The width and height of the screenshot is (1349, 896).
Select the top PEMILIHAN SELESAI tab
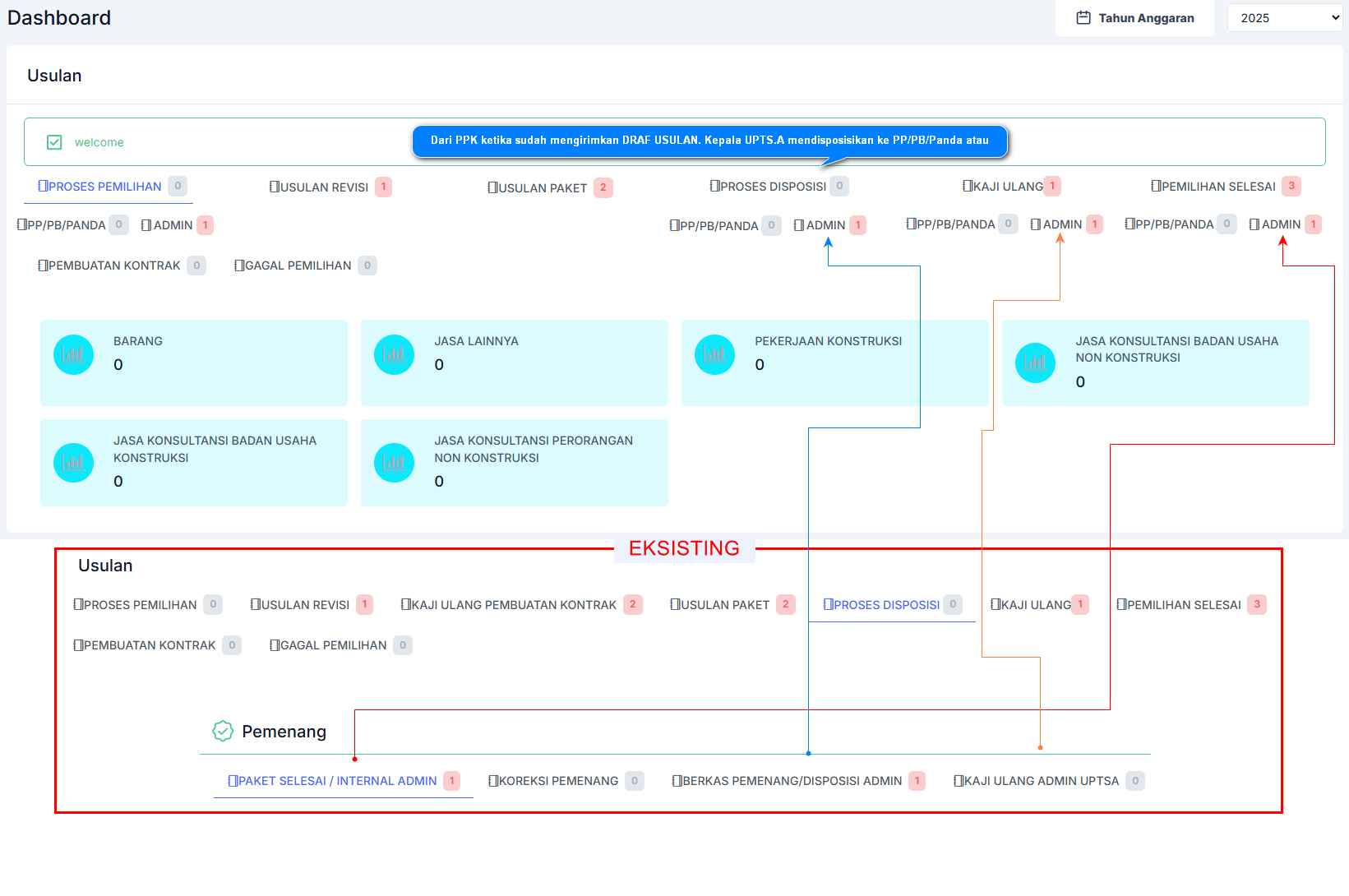[1218, 187]
